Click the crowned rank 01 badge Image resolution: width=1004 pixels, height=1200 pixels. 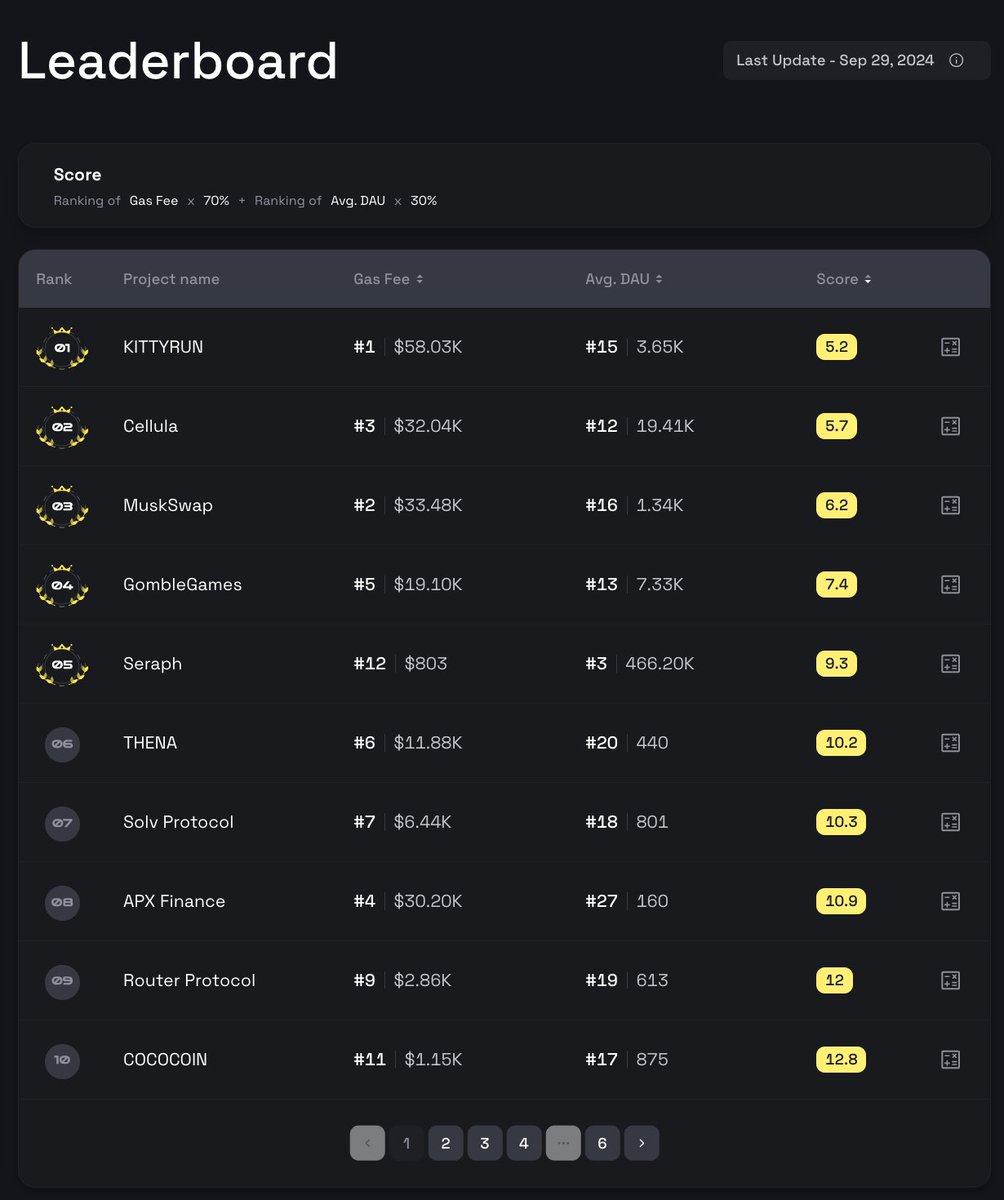tap(62, 347)
